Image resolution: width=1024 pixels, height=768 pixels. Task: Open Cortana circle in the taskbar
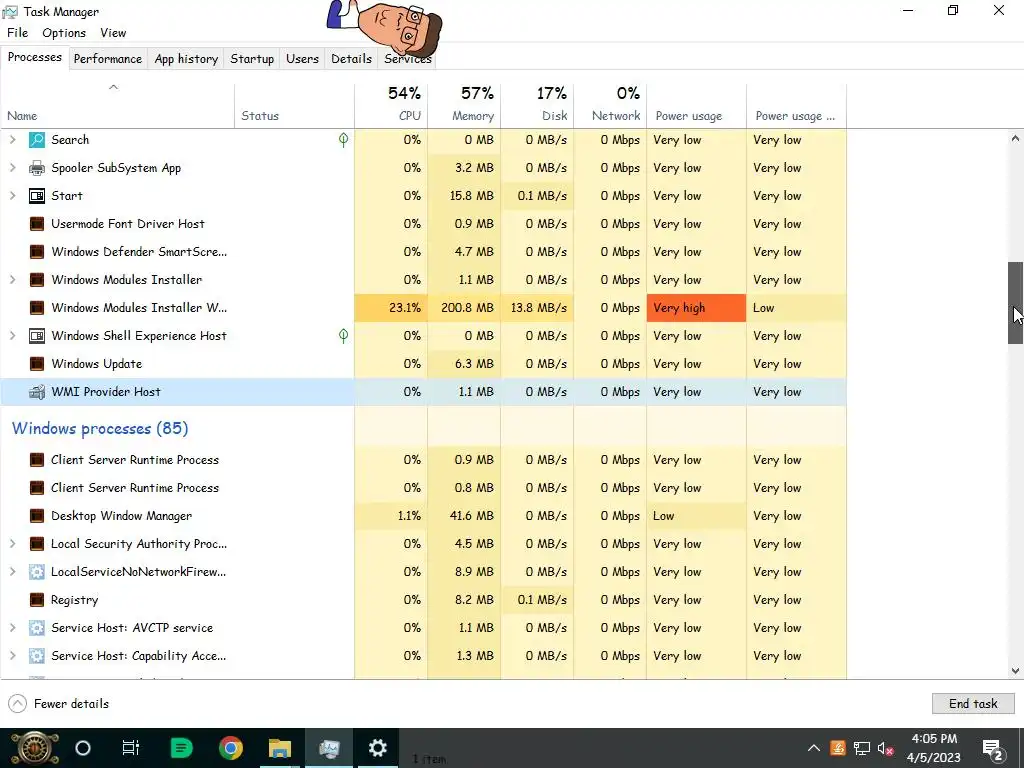click(83, 748)
